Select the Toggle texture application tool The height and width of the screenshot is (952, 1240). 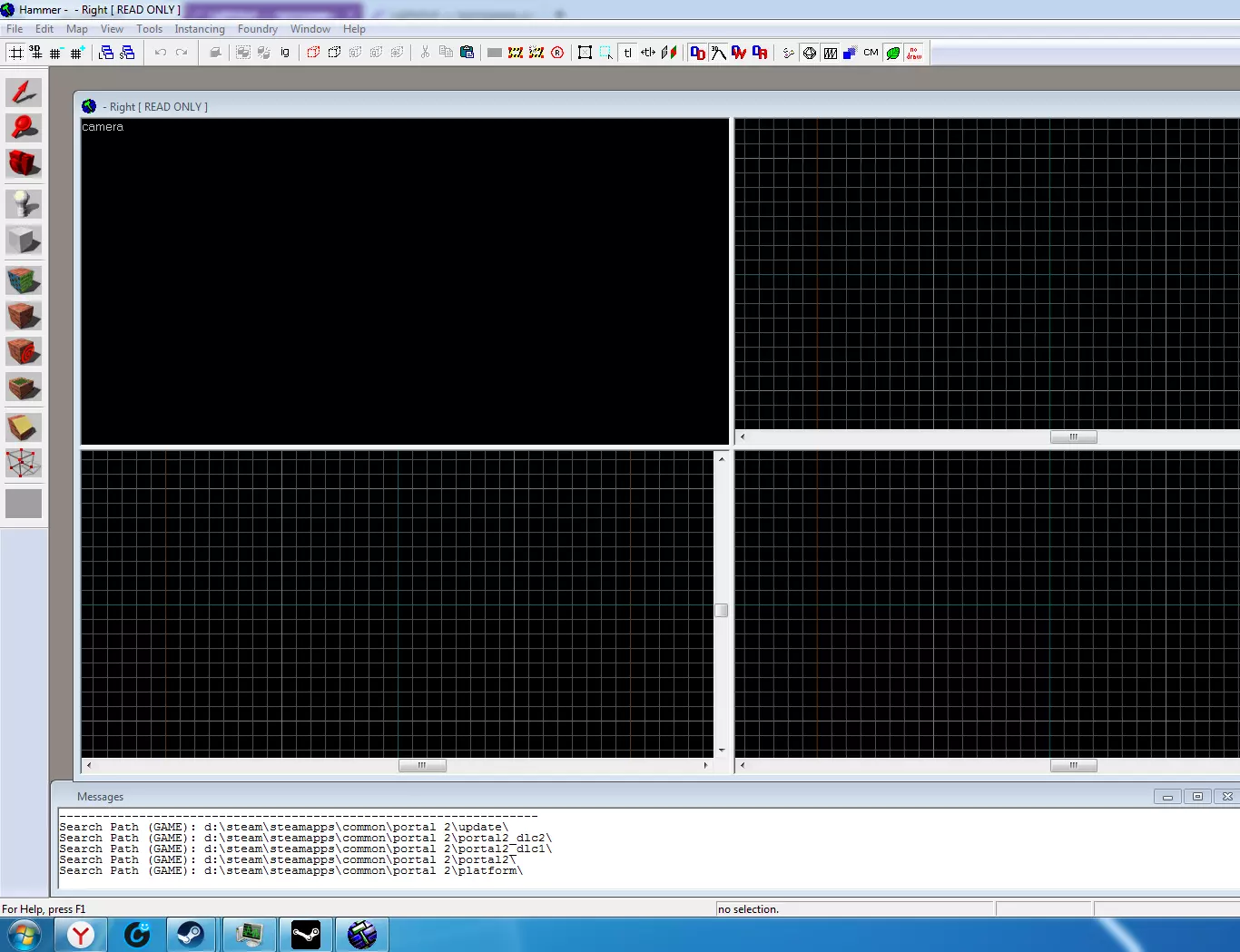24,280
